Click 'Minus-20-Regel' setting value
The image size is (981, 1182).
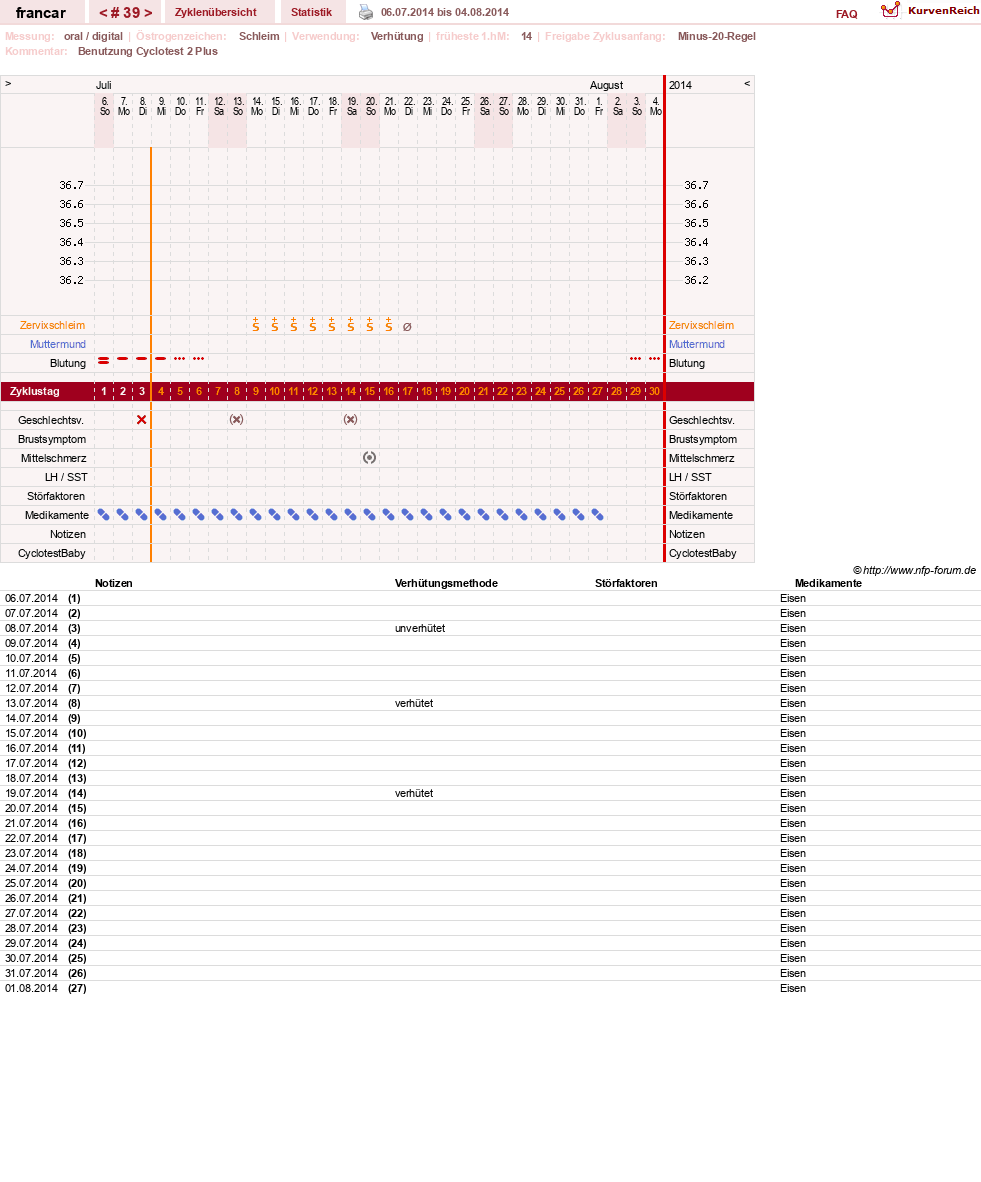pyautogui.click(x=716, y=36)
